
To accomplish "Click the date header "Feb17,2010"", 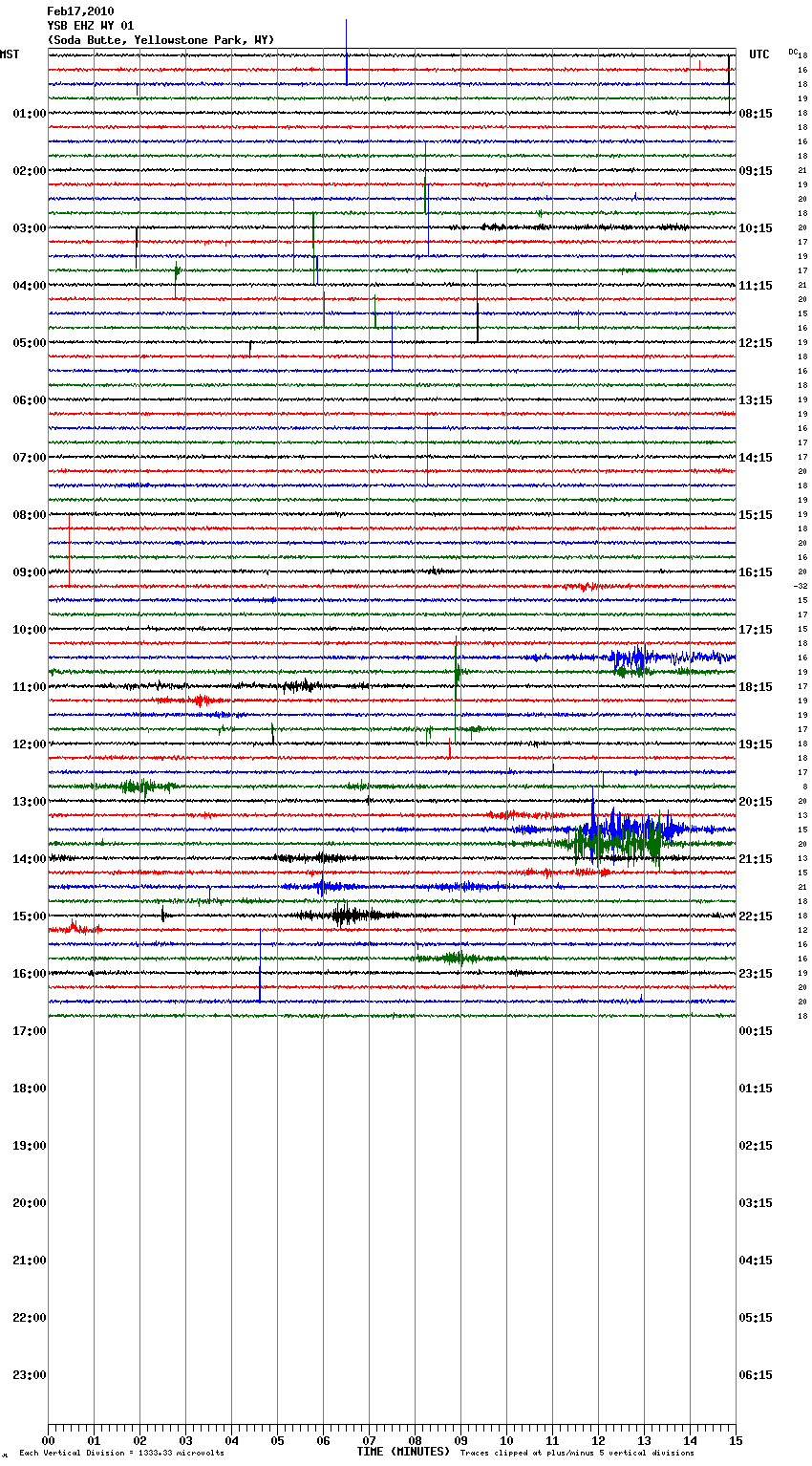I will click(x=80, y=11).
